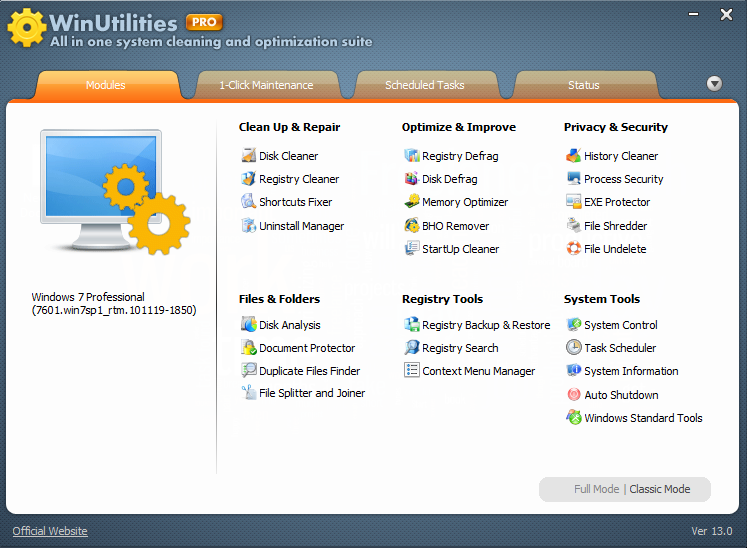Click the System Control icon
The width and height of the screenshot is (747, 548).
[574, 325]
